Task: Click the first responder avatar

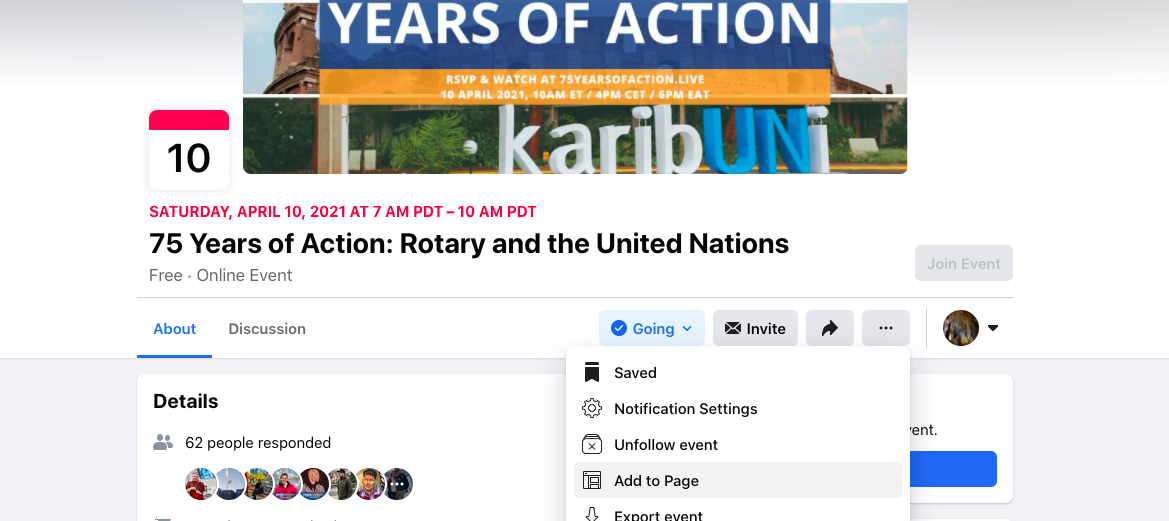Action: [x=201, y=484]
